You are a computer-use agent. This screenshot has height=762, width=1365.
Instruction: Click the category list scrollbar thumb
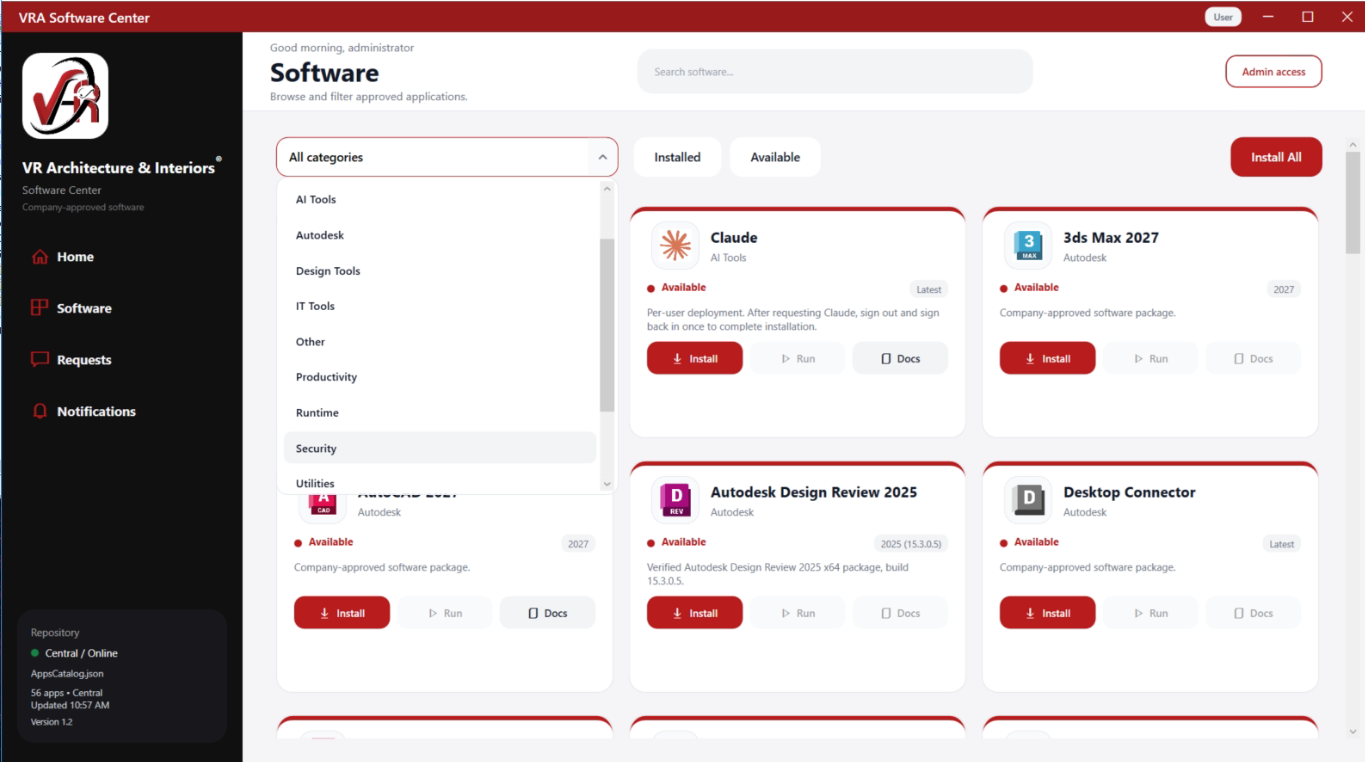pos(606,325)
